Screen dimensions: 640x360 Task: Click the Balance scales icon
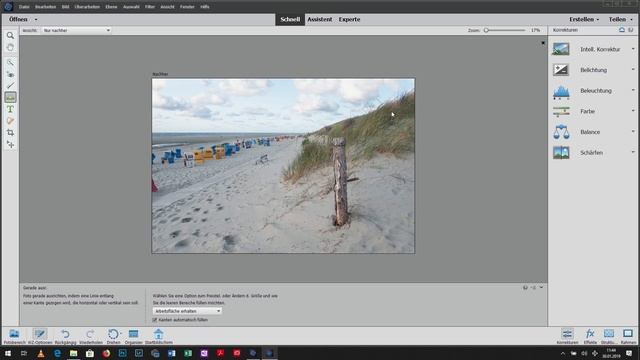click(561, 132)
